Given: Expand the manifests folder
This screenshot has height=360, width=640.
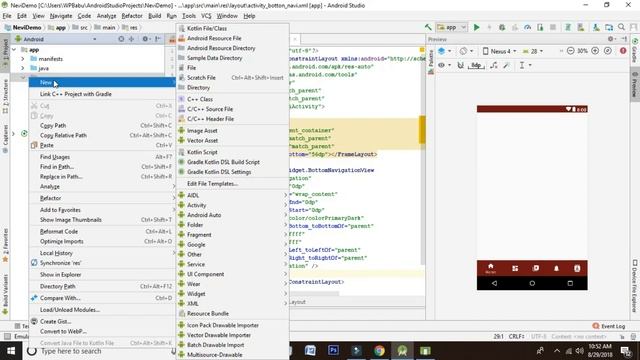Looking at the screenshot, I should pyautogui.click(x=23, y=59).
